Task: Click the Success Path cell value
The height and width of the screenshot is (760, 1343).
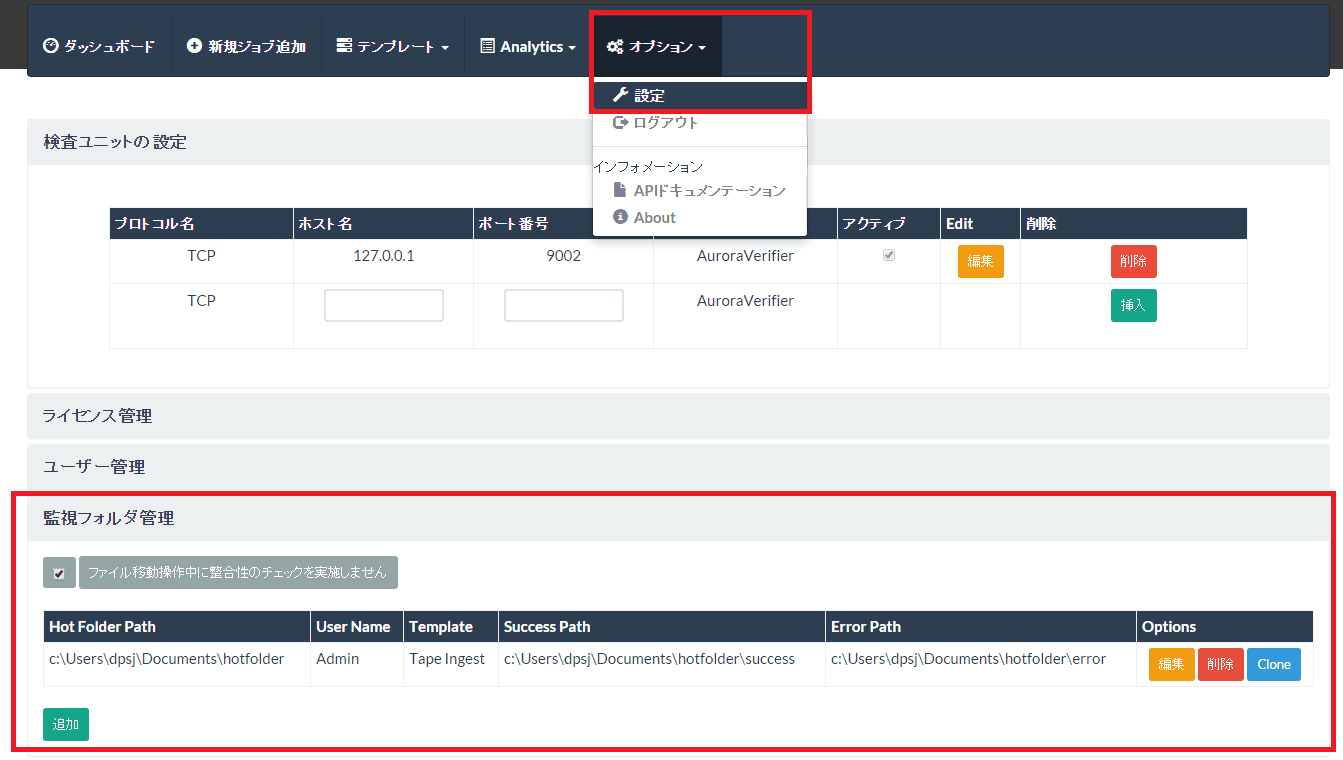Action: click(x=649, y=658)
